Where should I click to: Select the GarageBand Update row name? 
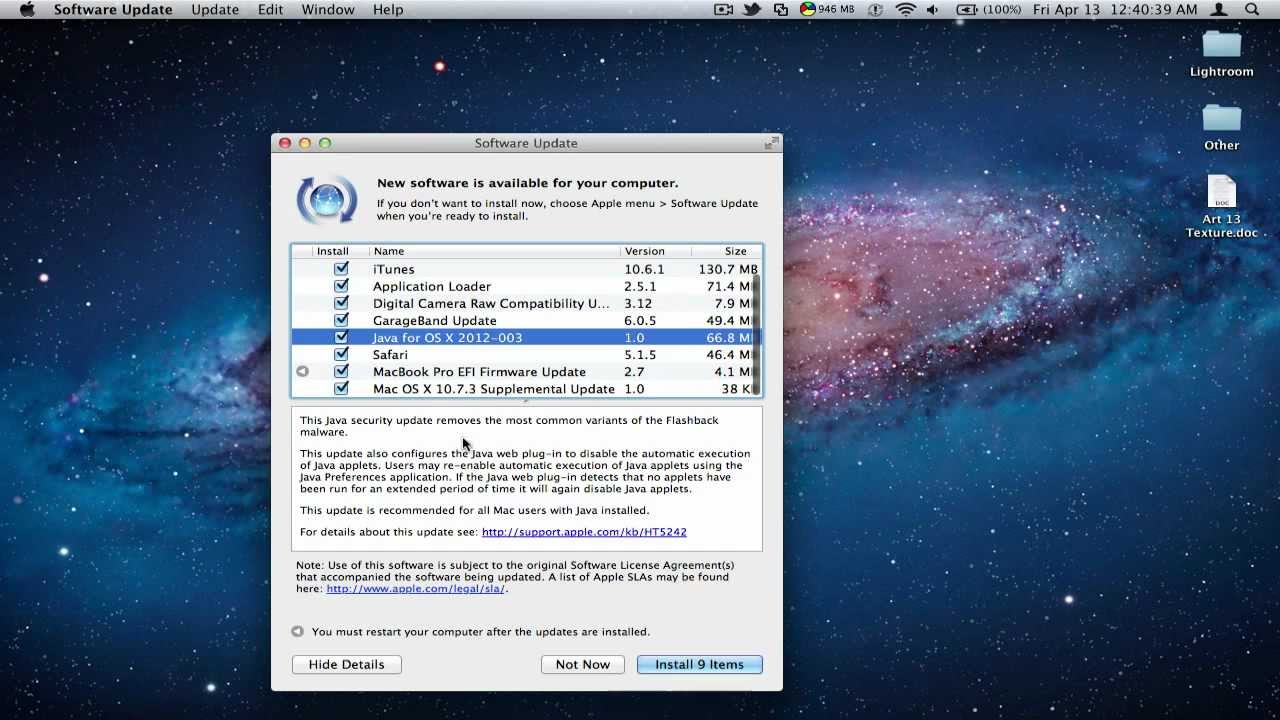pos(435,320)
